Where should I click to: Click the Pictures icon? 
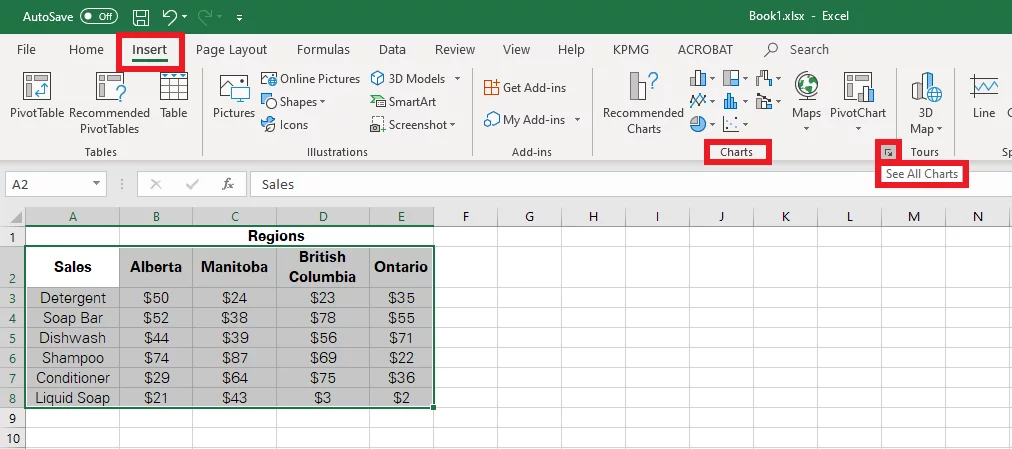(233, 97)
